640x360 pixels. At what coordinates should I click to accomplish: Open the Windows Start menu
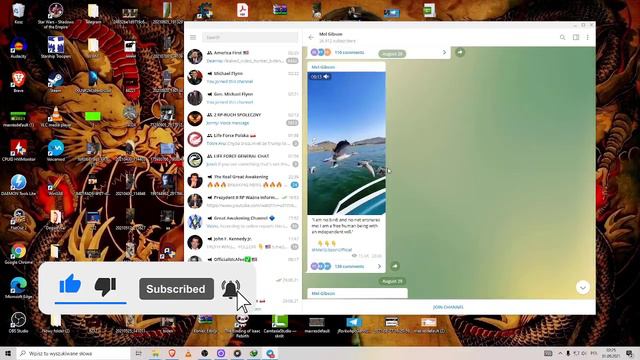[x=8, y=353]
